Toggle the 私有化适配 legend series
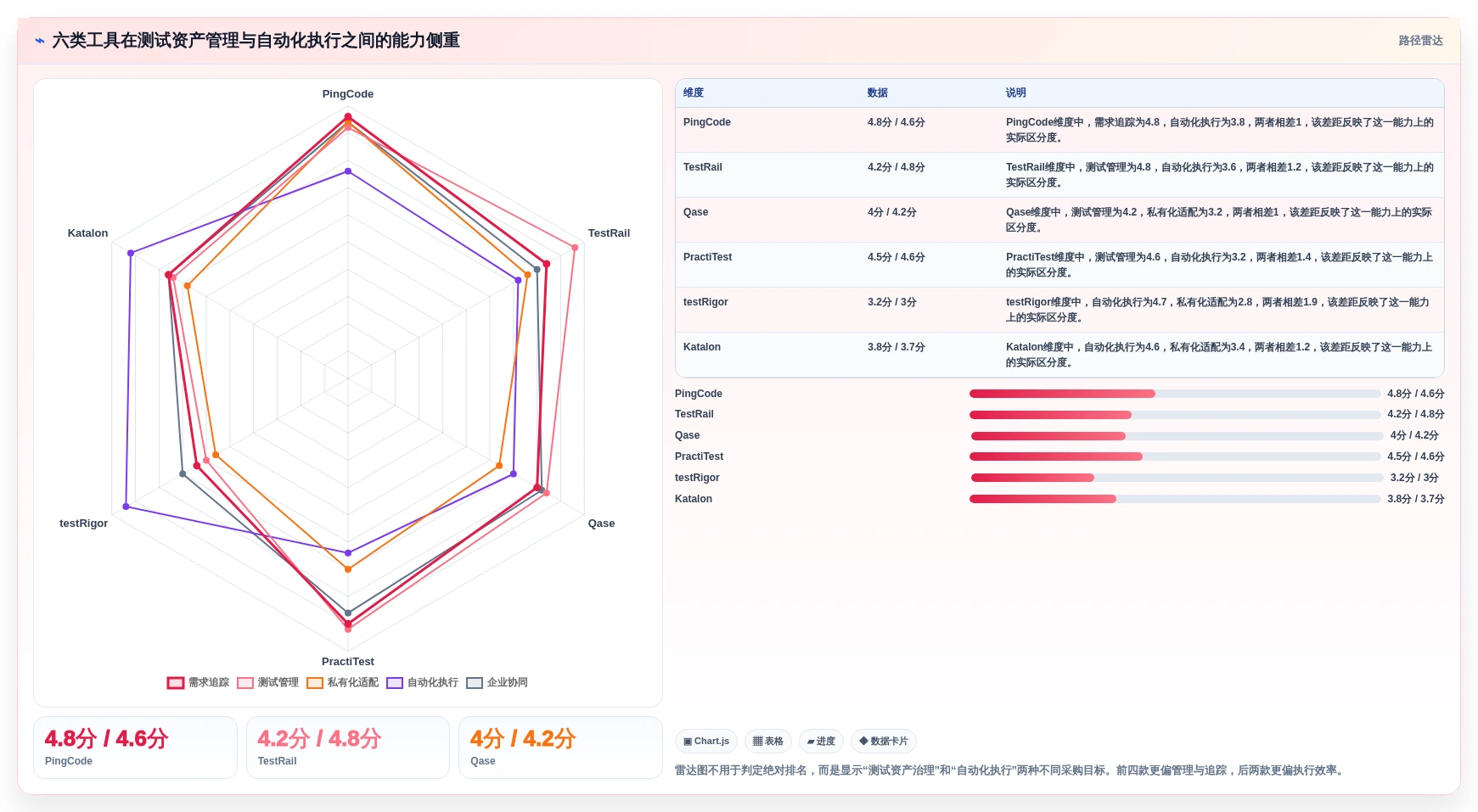 click(x=343, y=682)
